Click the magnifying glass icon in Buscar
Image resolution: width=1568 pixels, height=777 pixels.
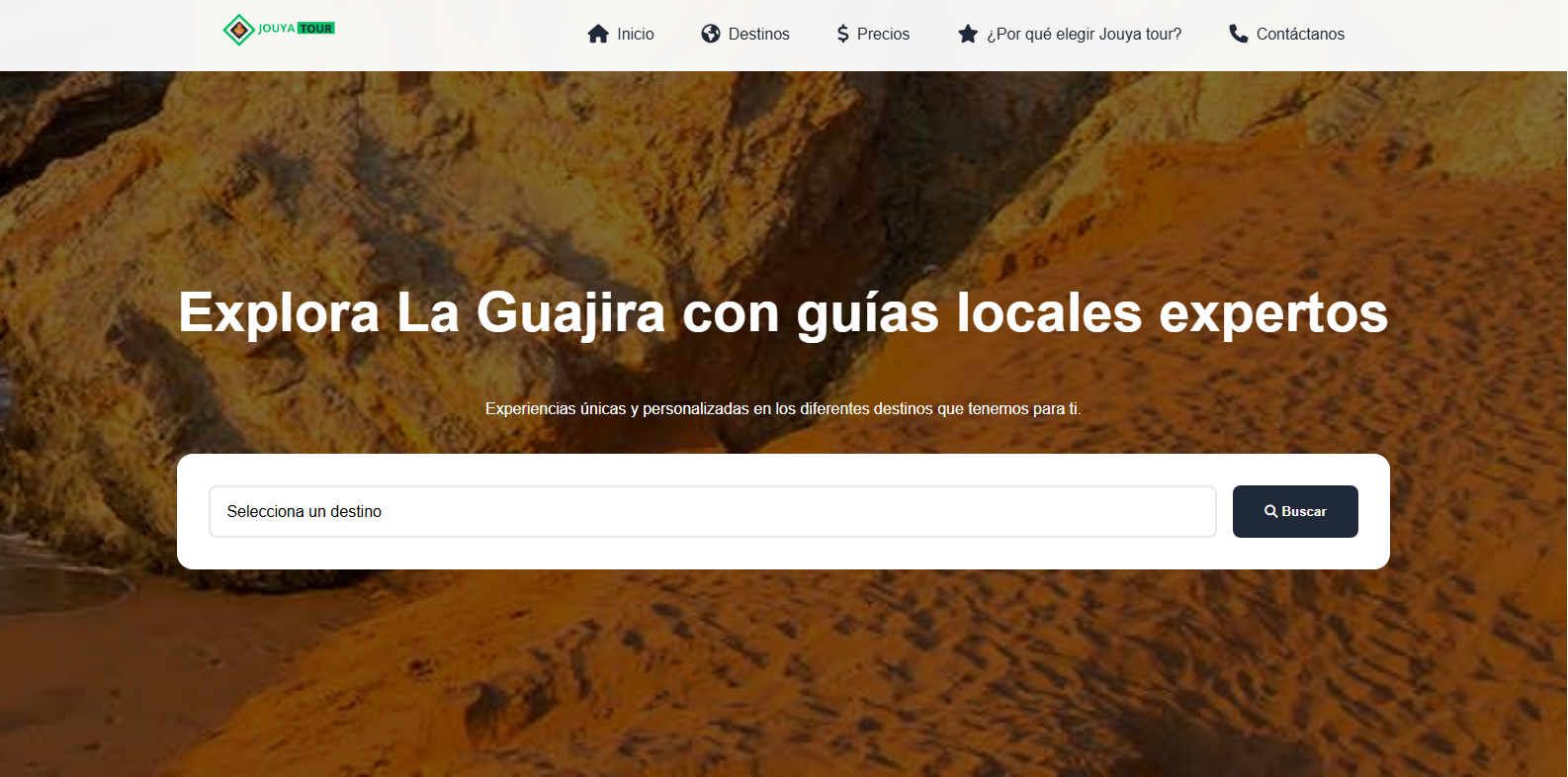1271,511
